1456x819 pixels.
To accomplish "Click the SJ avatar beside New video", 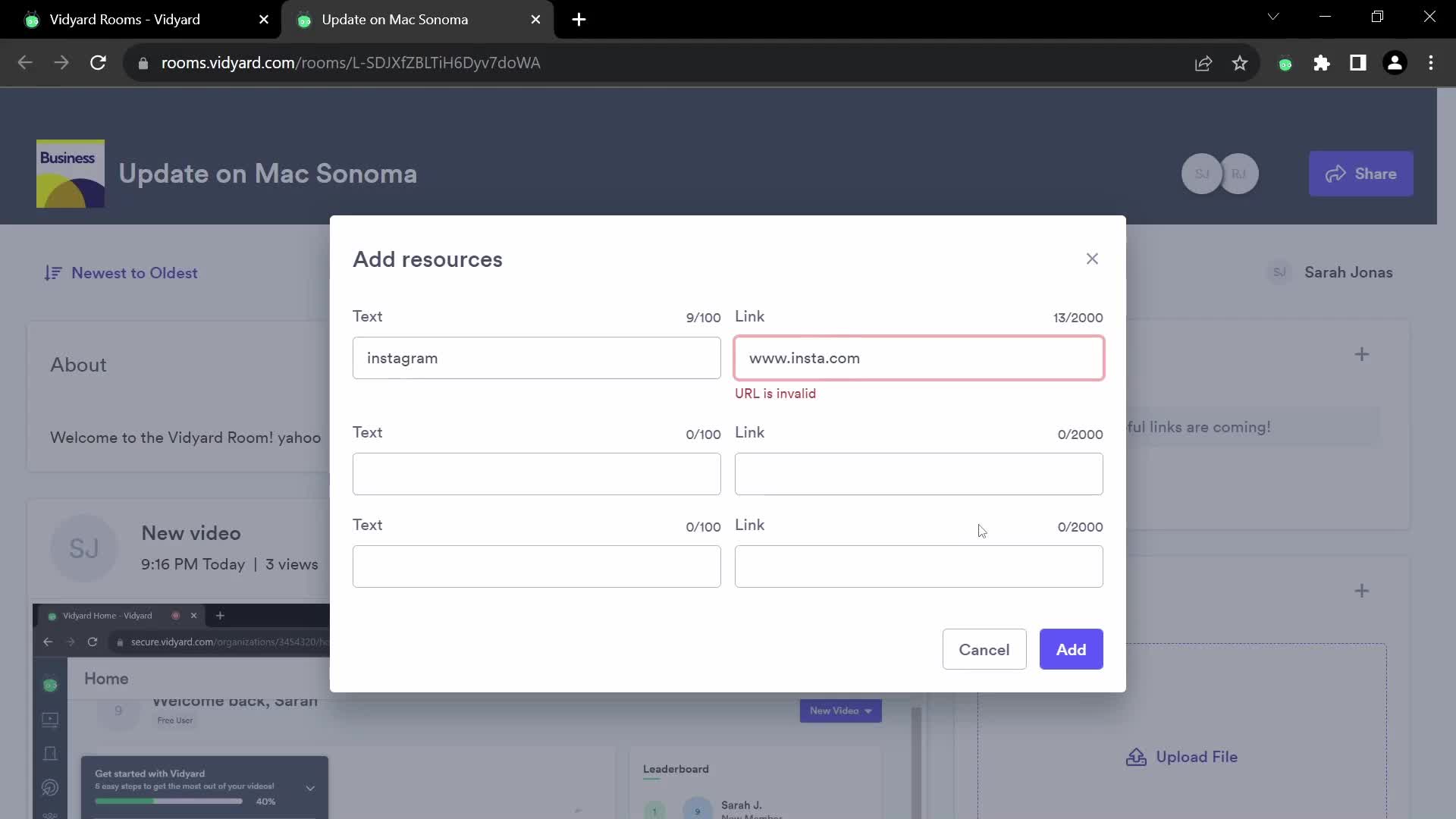I will pos(84,548).
